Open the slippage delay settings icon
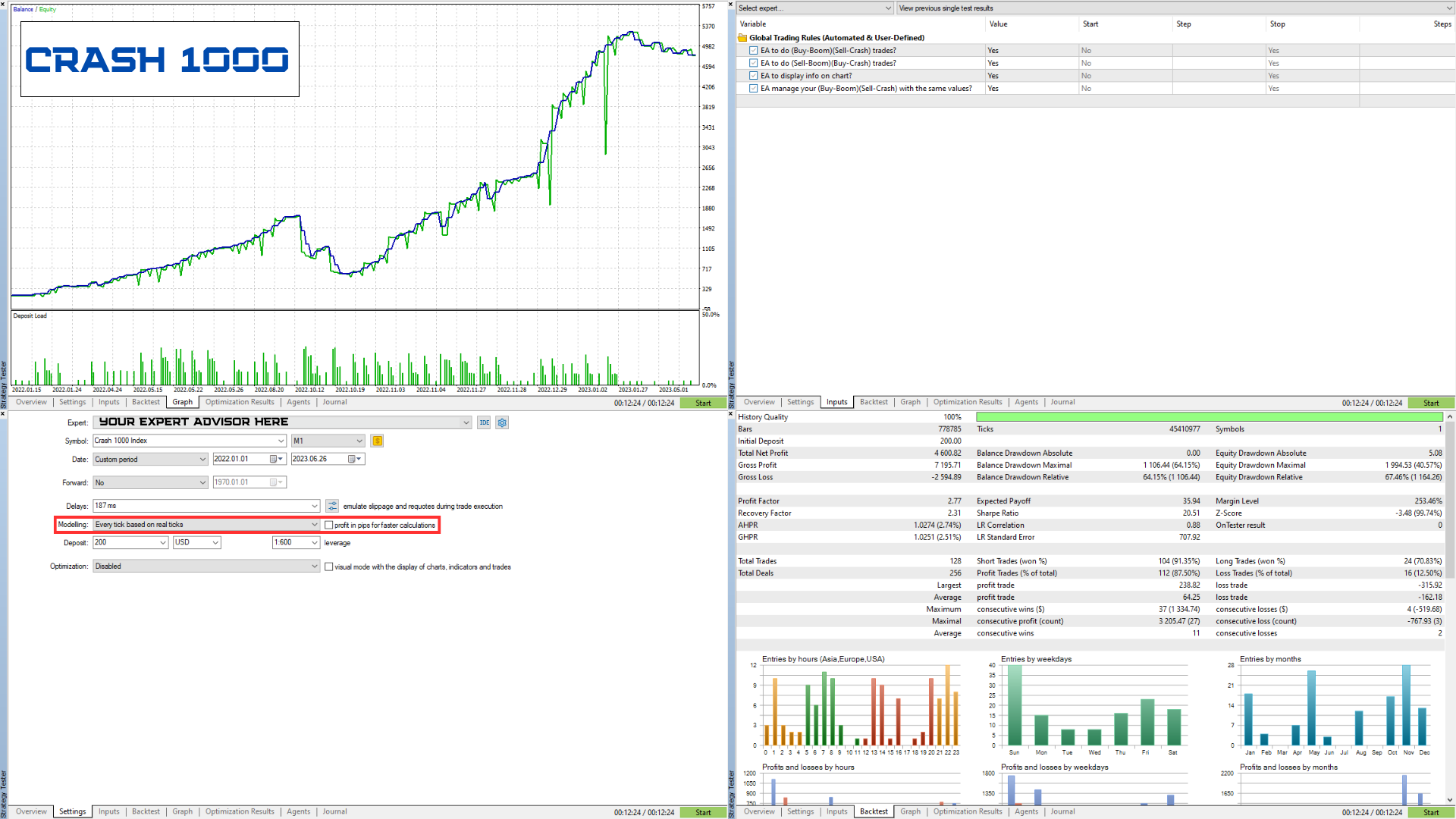This screenshot has width=1456, height=819. tap(332, 506)
